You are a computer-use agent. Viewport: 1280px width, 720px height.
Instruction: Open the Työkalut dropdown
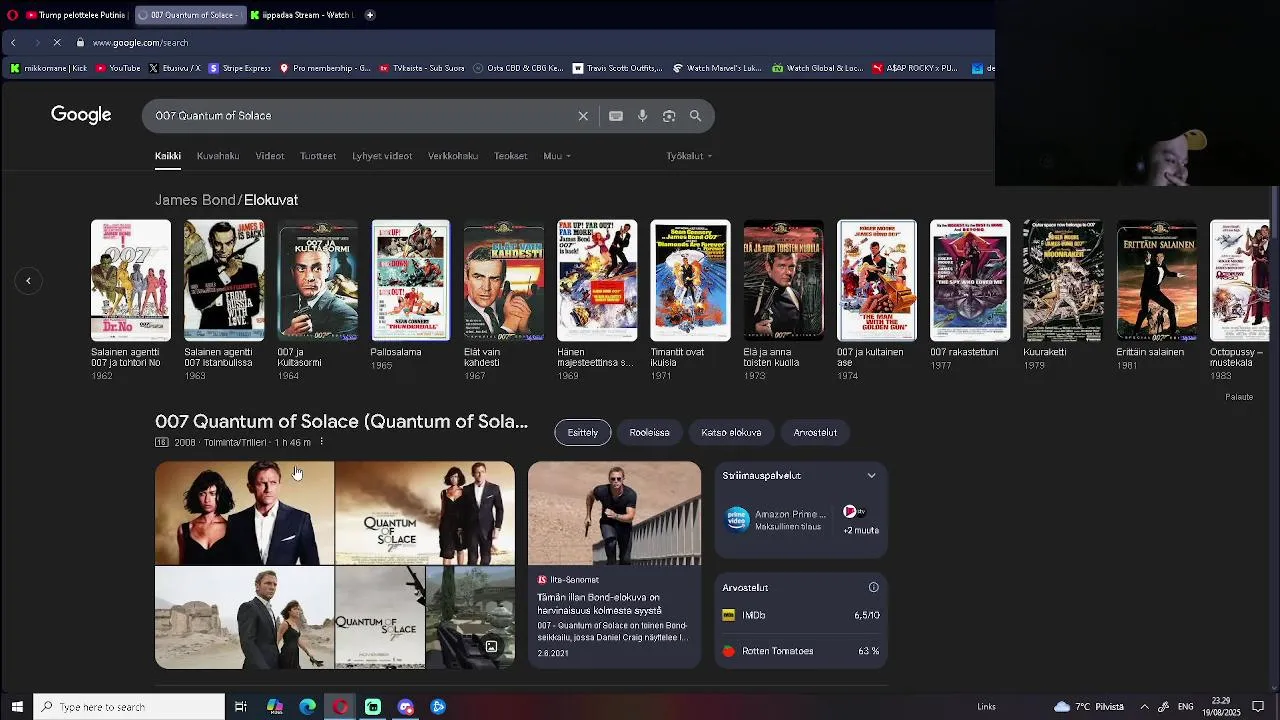pyautogui.click(x=689, y=156)
